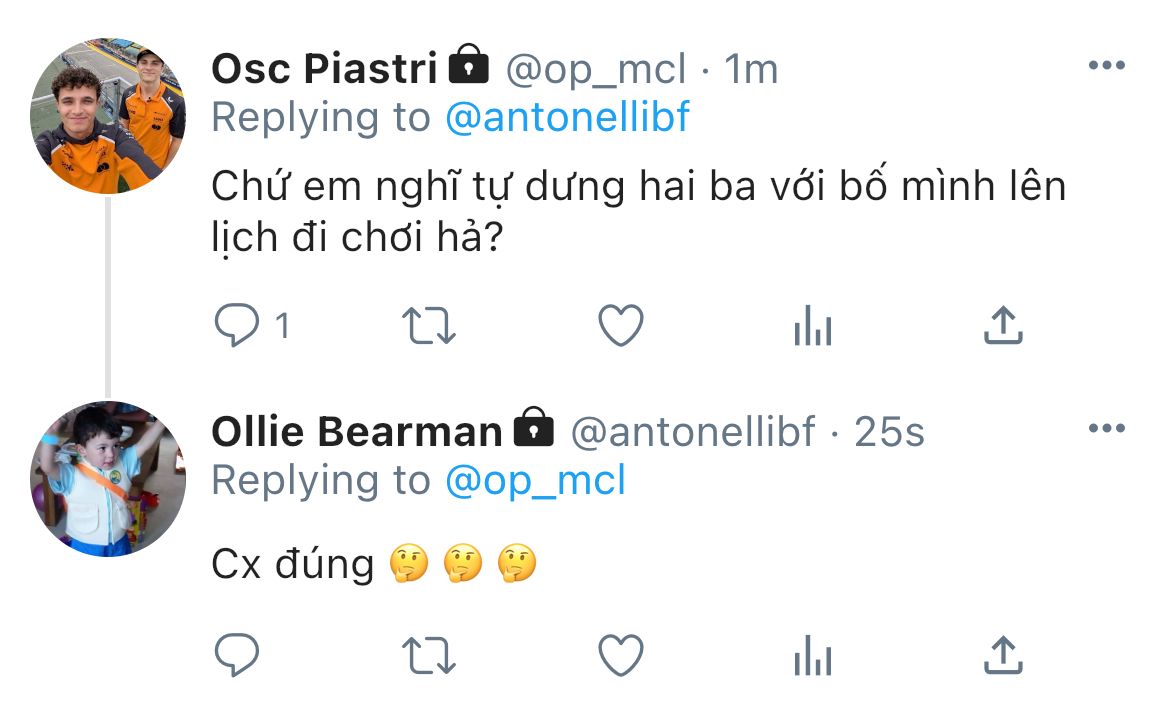
Task: Click the 1m timestamp on first tweet
Action: point(750,69)
